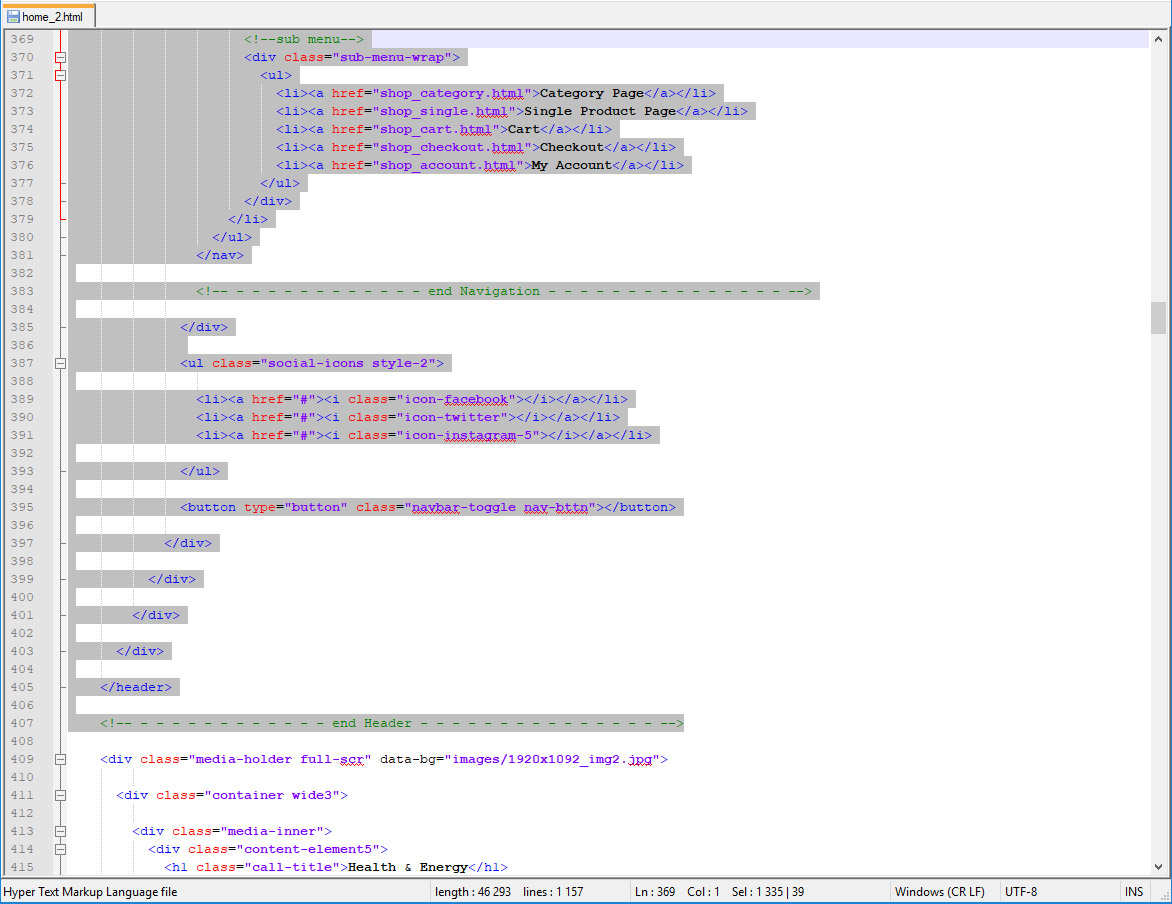Fold the content-element5 div at line 414
1172x904 pixels.
coord(60,849)
